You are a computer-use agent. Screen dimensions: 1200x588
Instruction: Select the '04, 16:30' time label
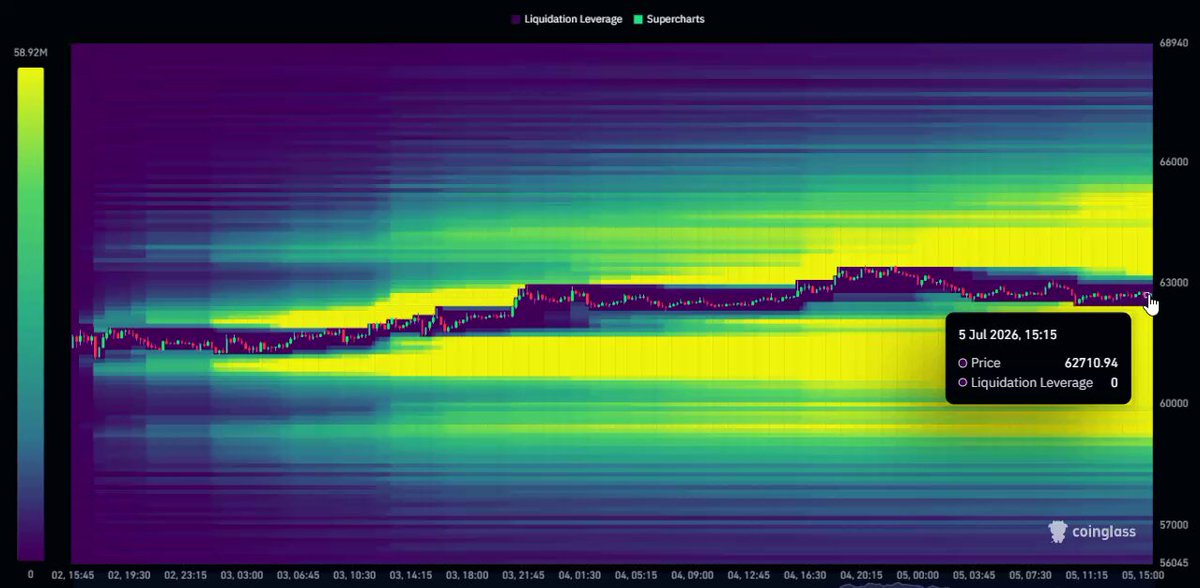[806, 575]
